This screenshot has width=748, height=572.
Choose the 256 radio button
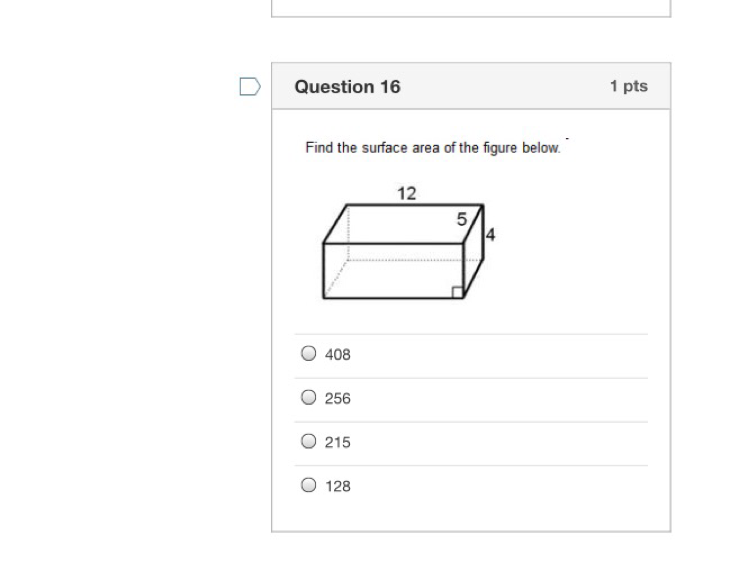[x=309, y=397]
